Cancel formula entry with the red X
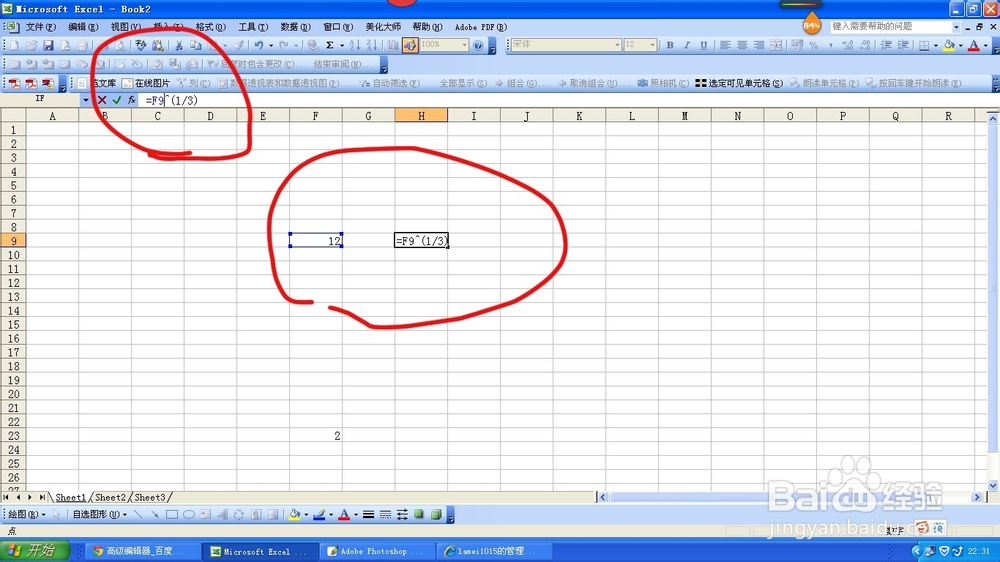The width and height of the screenshot is (1000, 562). coord(102,100)
